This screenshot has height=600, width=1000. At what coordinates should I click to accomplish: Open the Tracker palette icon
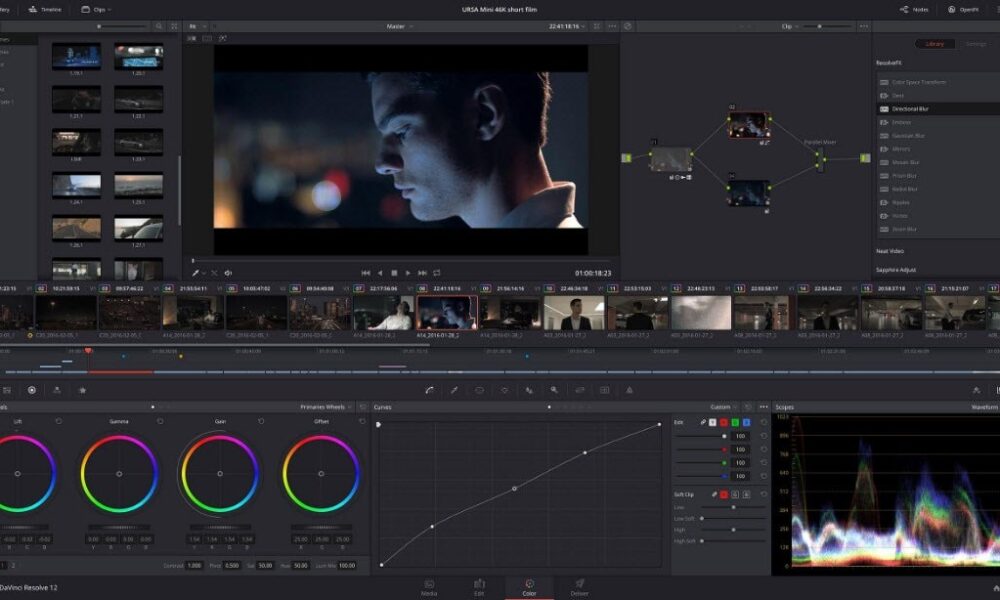504,390
